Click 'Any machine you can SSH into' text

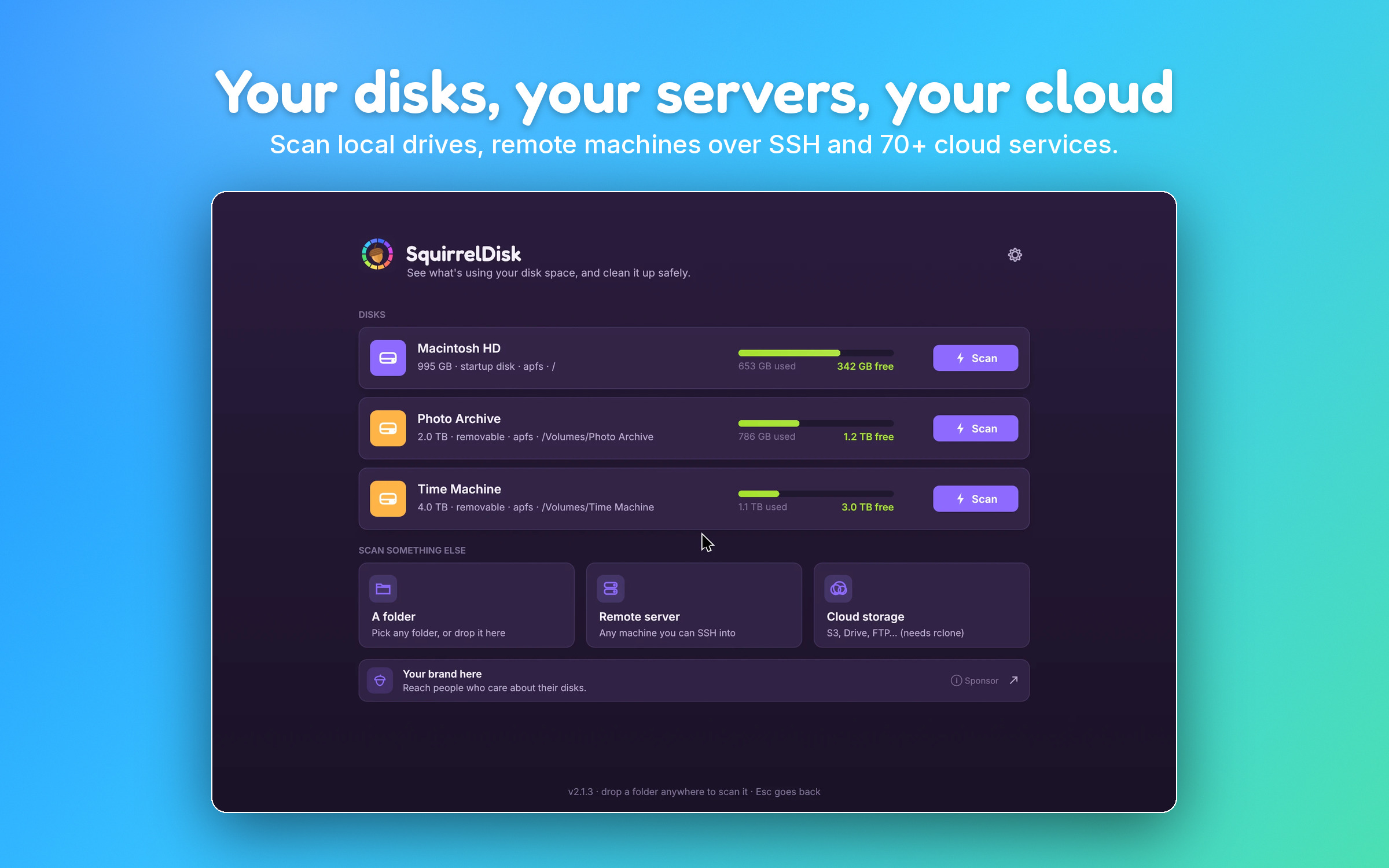[x=667, y=633]
